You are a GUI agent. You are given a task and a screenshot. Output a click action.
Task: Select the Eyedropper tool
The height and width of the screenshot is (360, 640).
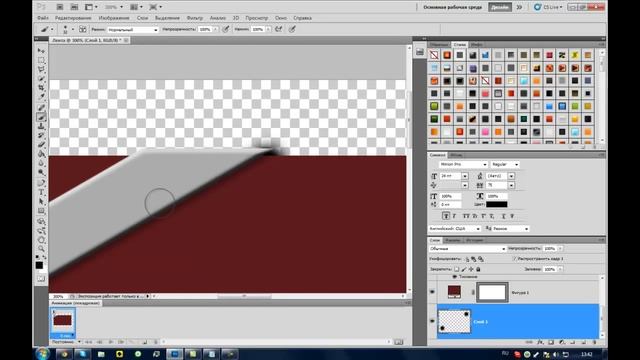[x=41, y=97]
